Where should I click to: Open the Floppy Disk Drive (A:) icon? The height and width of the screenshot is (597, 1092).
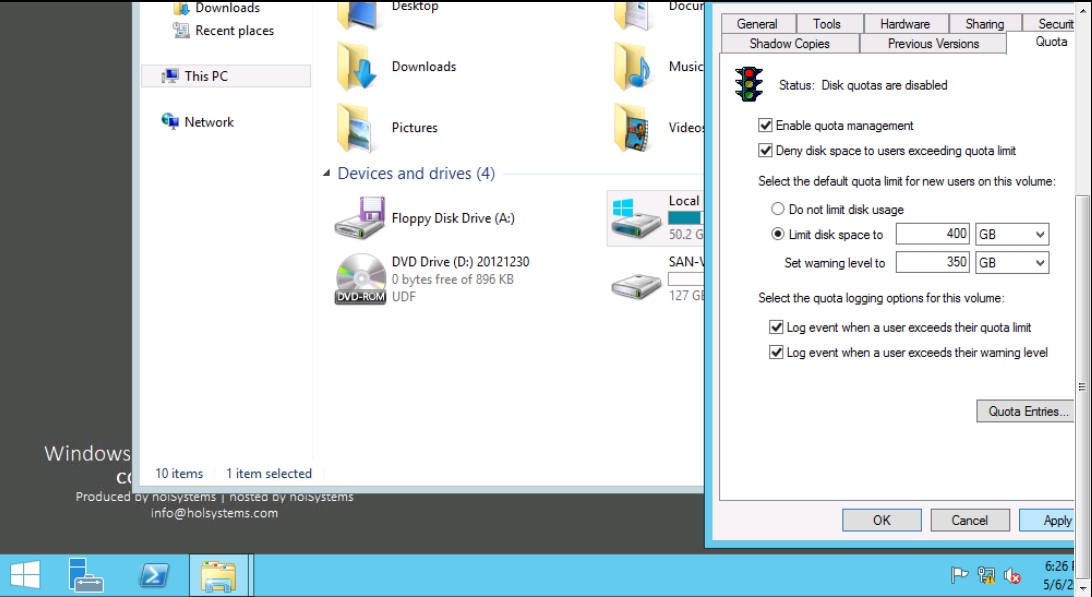360,218
